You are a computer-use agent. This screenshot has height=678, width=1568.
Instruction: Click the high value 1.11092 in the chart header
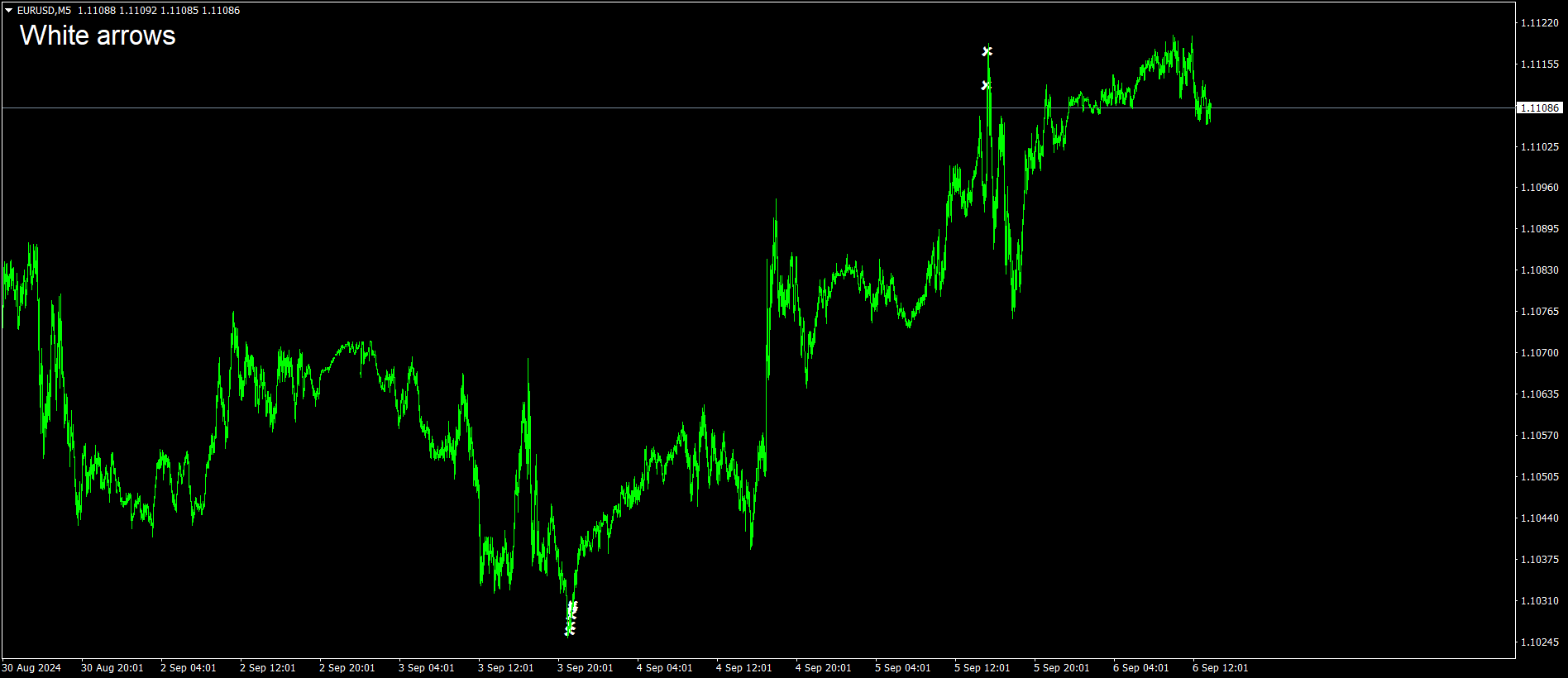[138, 11]
